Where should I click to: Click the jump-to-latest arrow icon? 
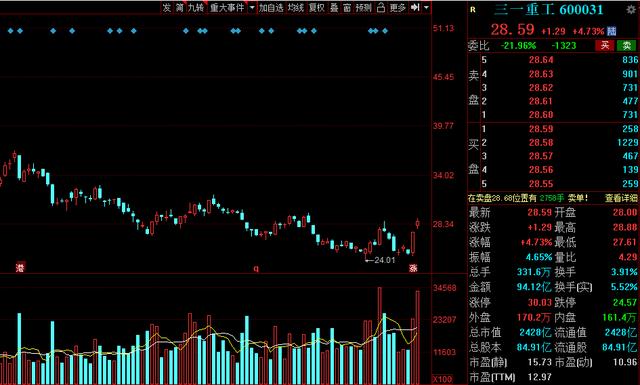(x=415, y=7)
